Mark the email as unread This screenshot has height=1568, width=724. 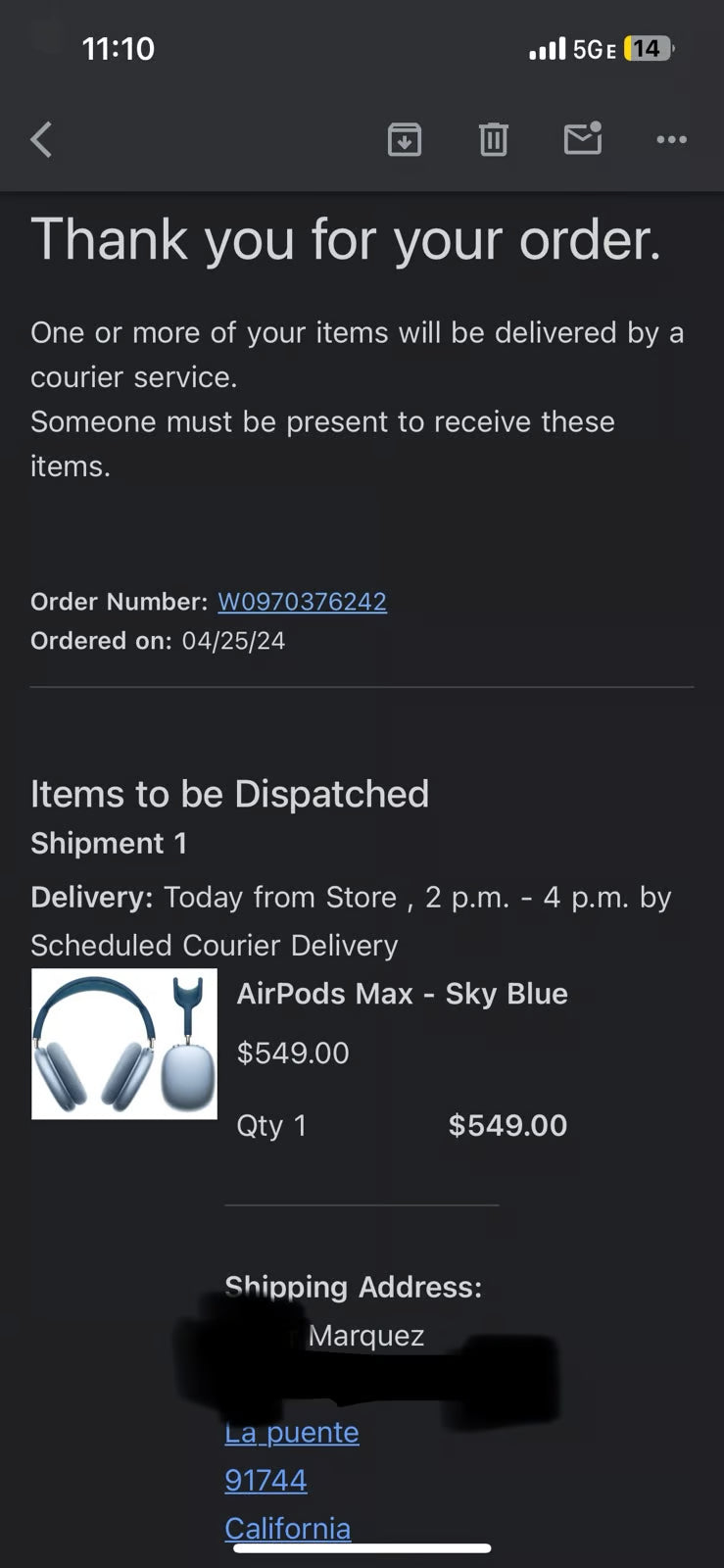583,139
